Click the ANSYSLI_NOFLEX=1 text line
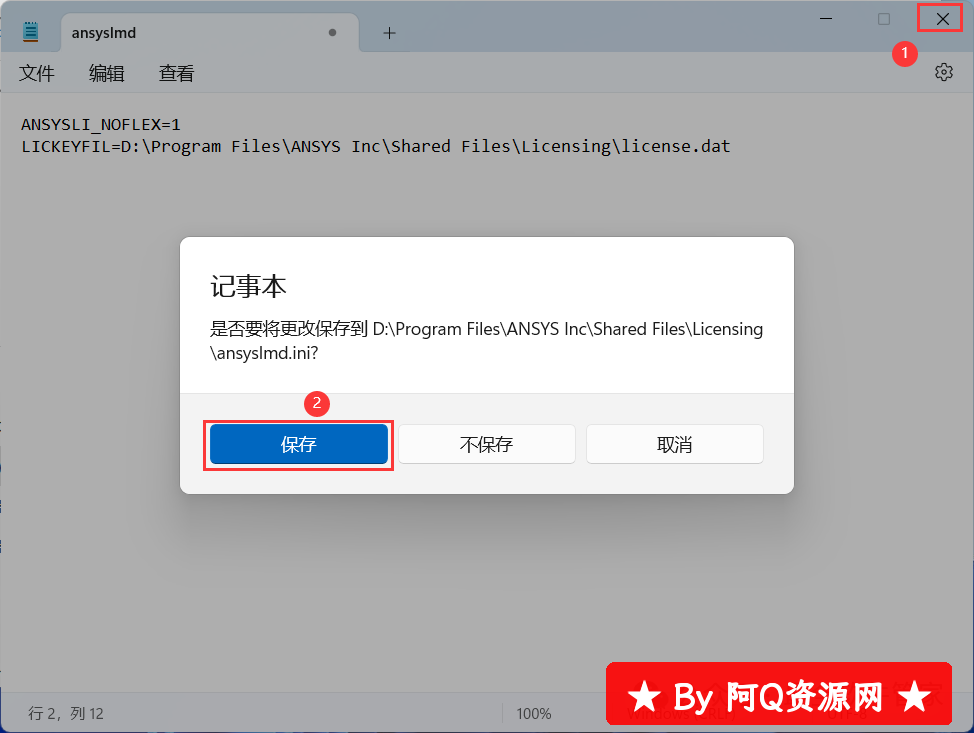The width and height of the screenshot is (974, 733). (x=101, y=125)
